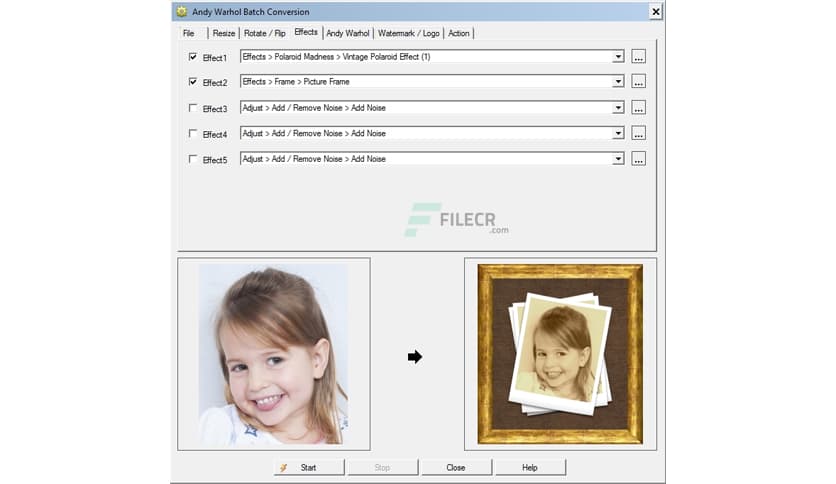This screenshot has height=484, width=836.
Task: Enable the Effect3 checkbox
Action: [x=193, y=108]
